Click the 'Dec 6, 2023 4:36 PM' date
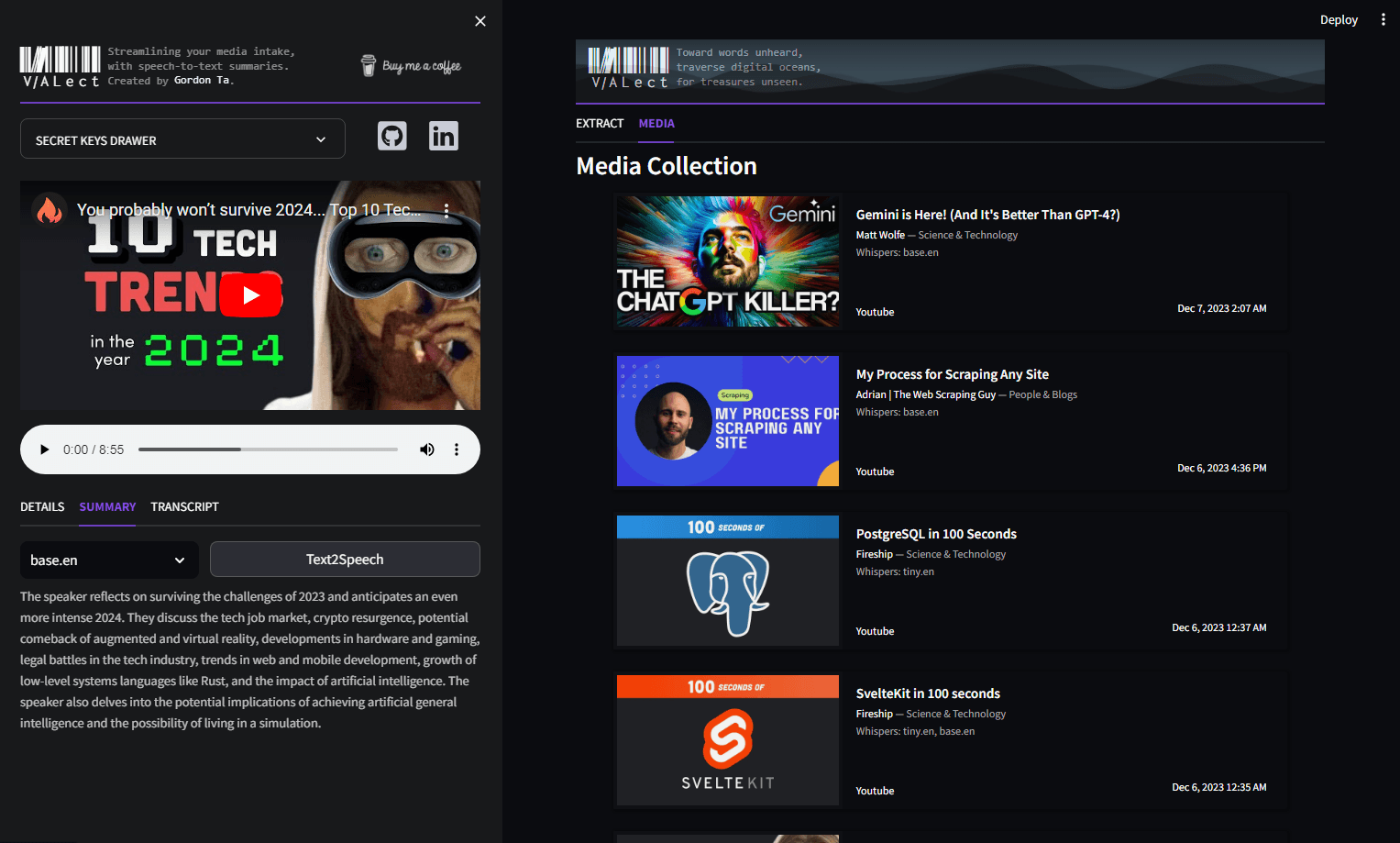The width and height of the screenshot is (1400, 843). (1221, 468)
